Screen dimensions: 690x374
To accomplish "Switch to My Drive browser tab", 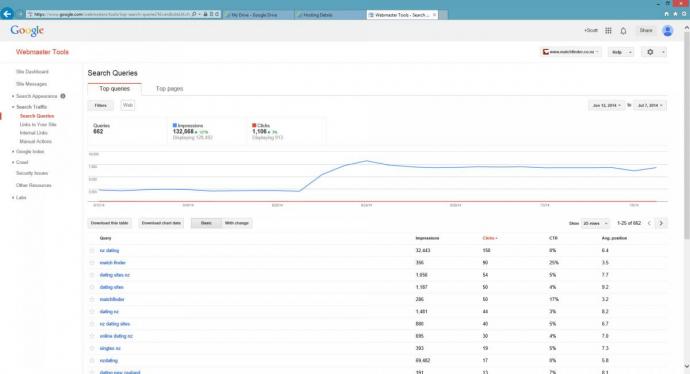I will coord(258,15).
